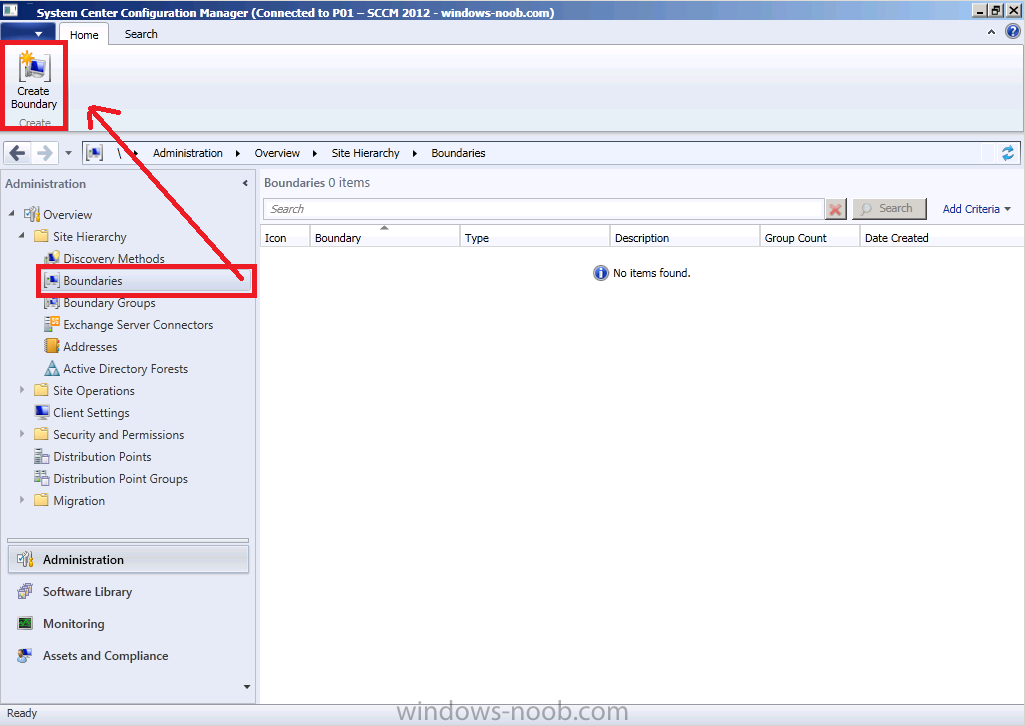Sort by the Description column header

[x=685, y=238]
